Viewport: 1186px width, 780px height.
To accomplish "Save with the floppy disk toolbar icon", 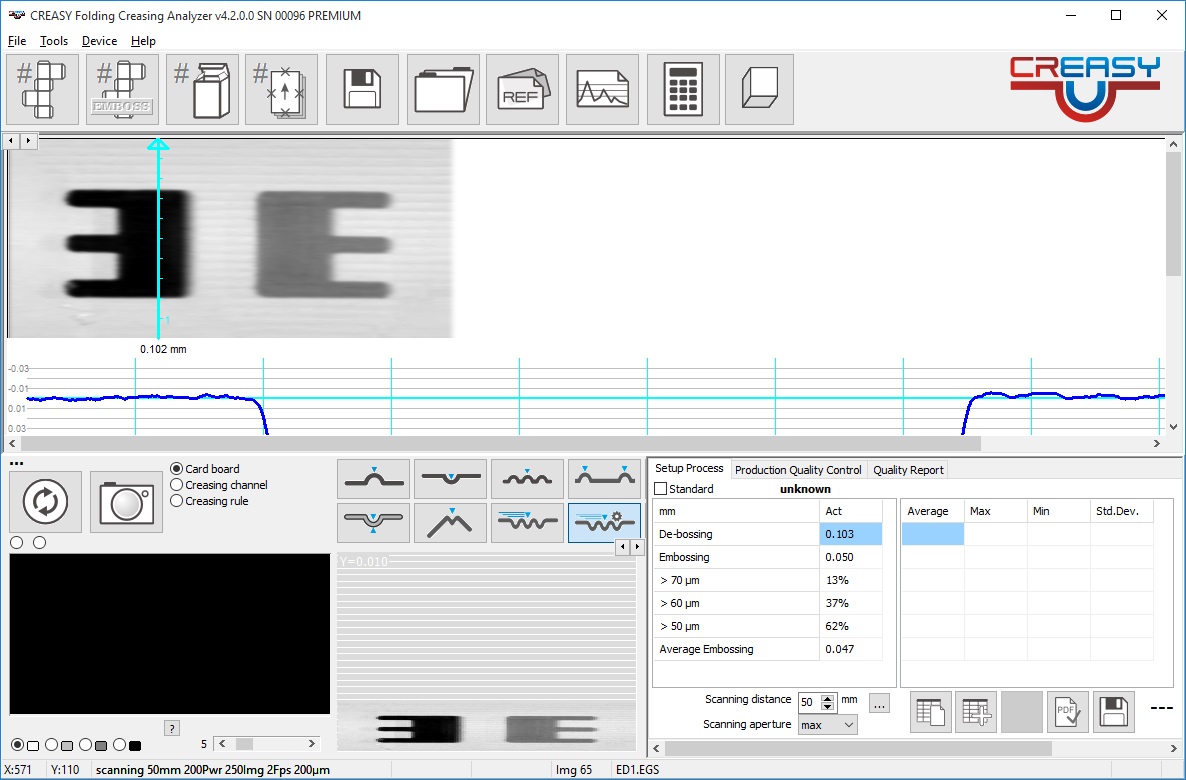I will click(362, 89).
